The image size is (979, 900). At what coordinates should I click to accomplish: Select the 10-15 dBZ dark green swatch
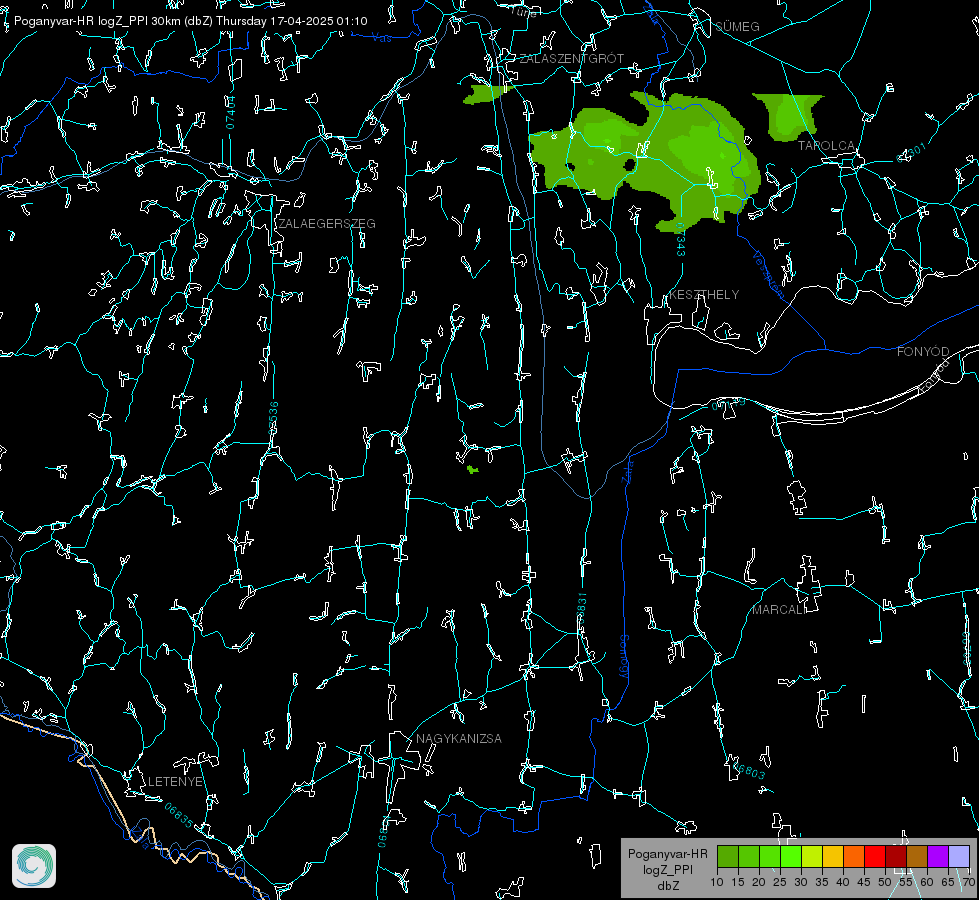pyautogui.click(x=728, y=856)
